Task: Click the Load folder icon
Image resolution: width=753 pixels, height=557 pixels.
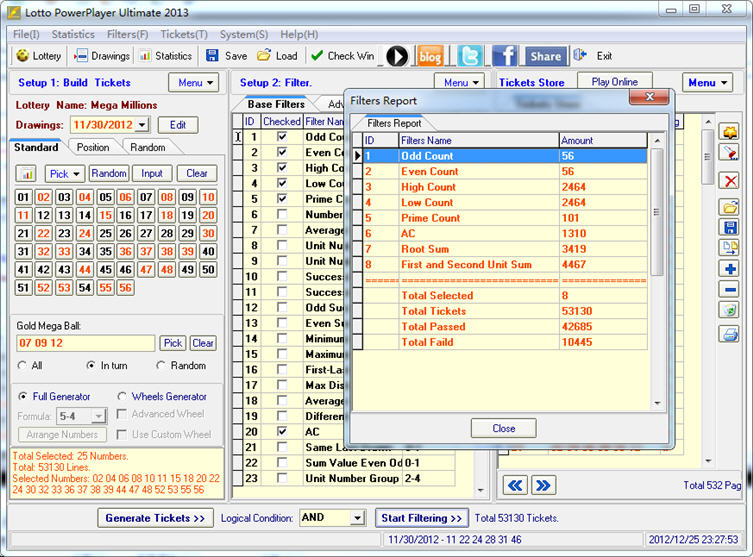Action: [x=264, y=56]
